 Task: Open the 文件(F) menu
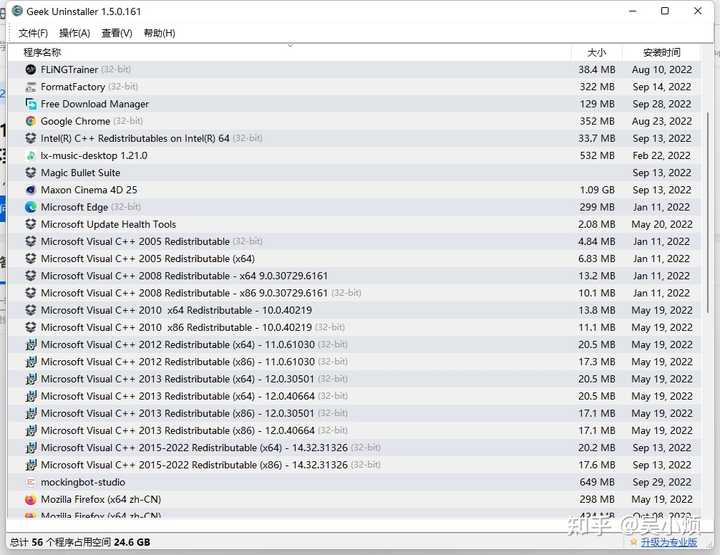click(x=33, y=33)
